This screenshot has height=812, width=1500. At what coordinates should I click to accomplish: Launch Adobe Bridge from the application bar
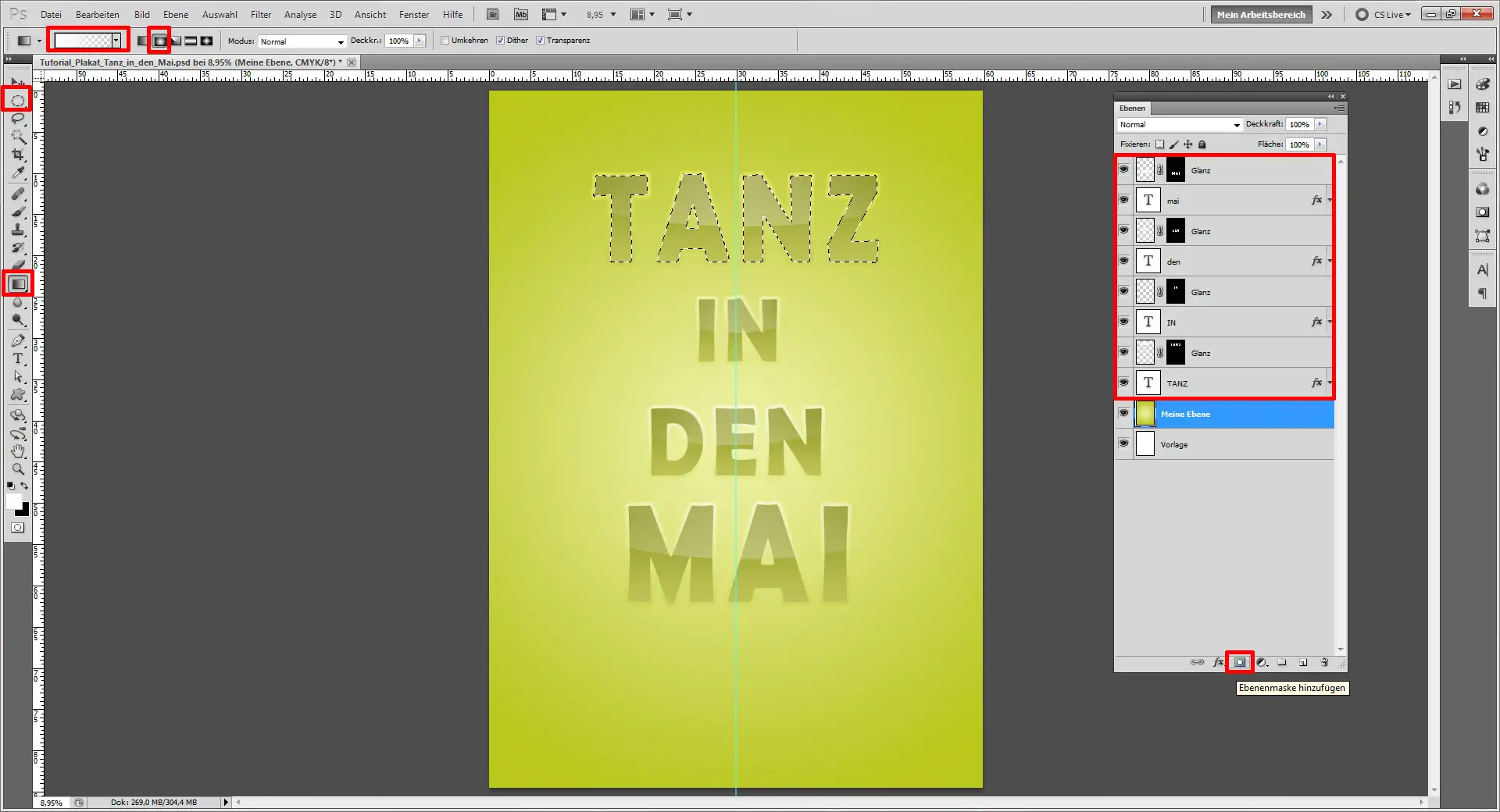pyautogui.click(x=491, y=14)
